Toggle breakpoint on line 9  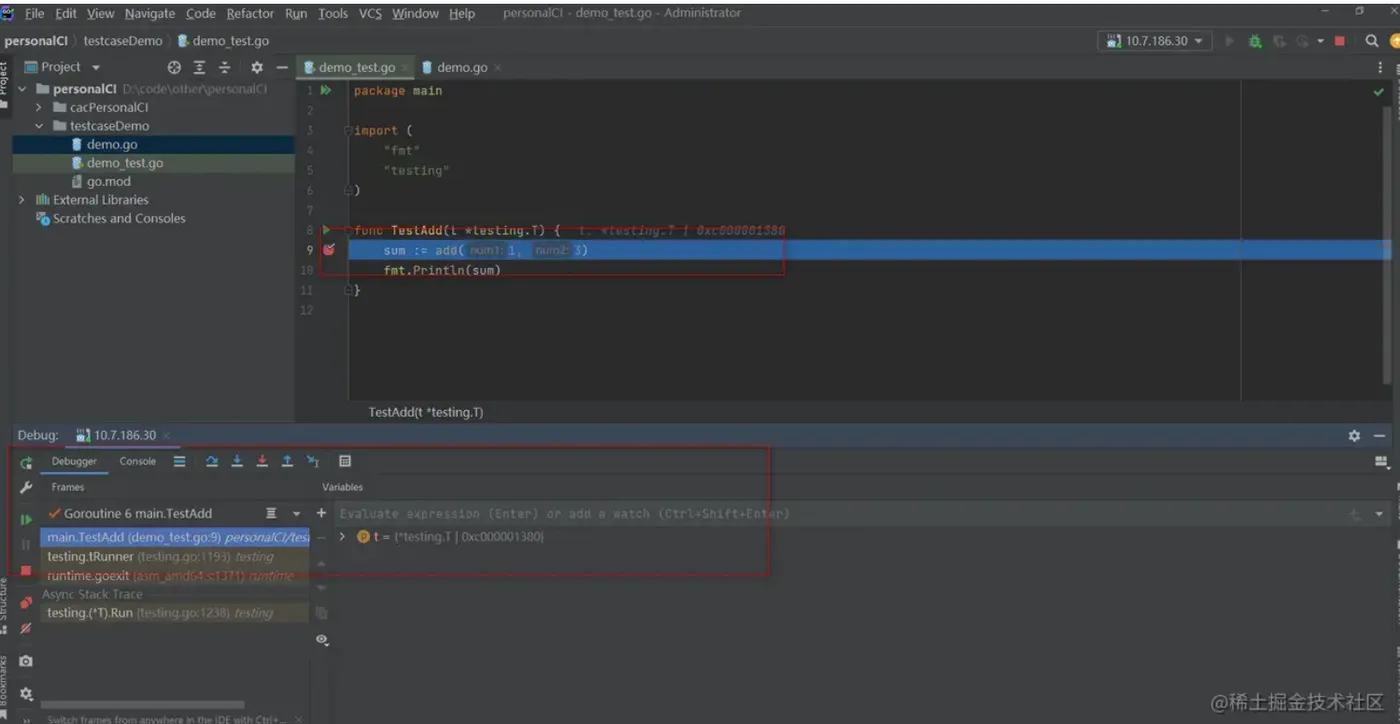pos(328,250)
